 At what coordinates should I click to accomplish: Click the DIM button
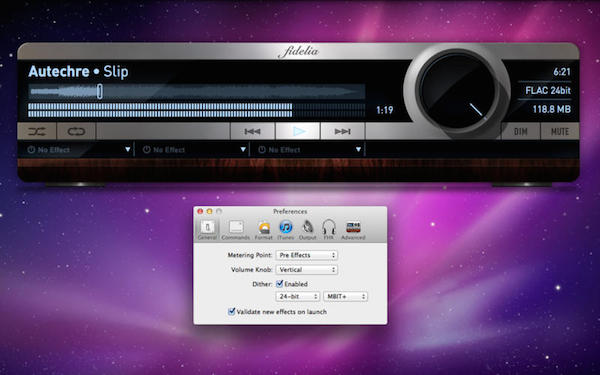pos(520,131)
